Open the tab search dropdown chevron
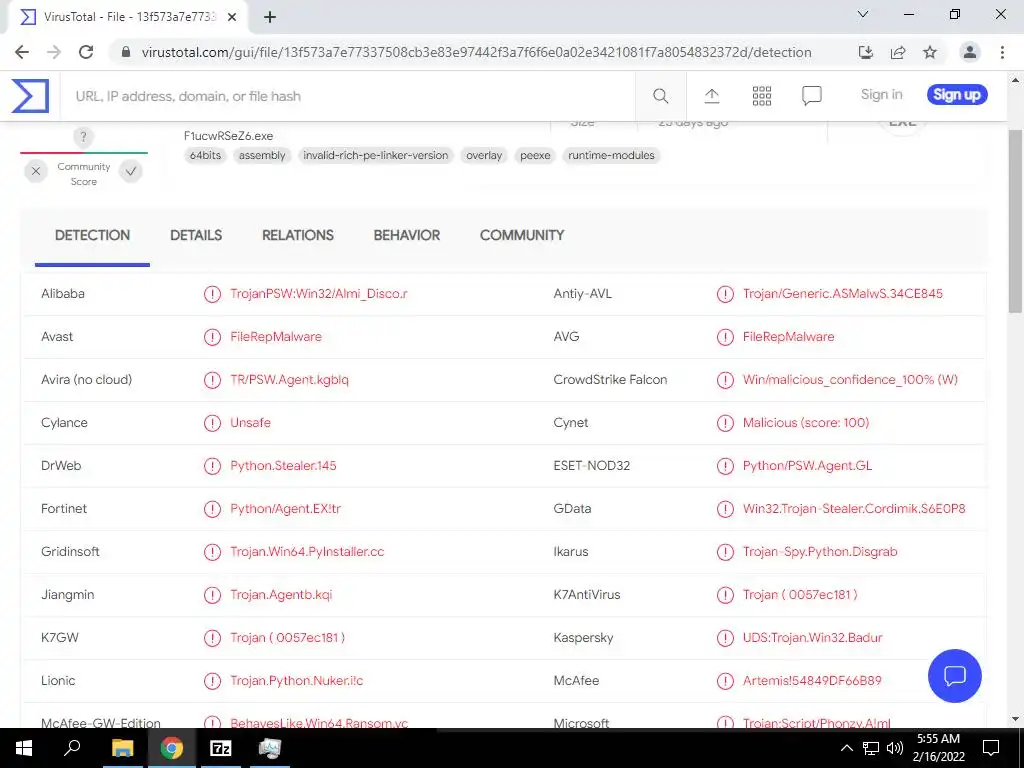The image size is (1024, 768). click(863, 14)
